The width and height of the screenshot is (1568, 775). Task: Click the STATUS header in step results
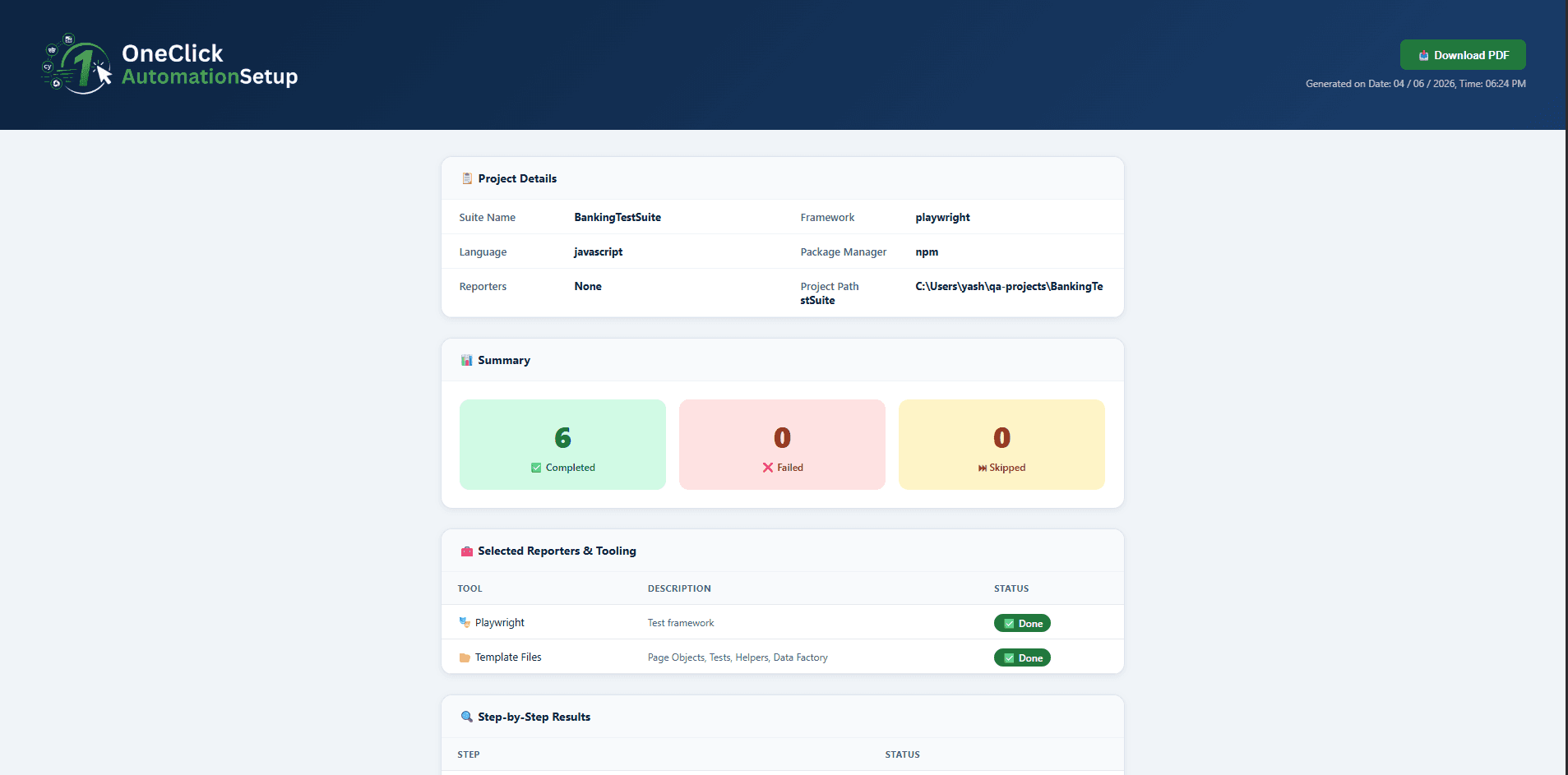pyautogui.click(x=903, y=754)
